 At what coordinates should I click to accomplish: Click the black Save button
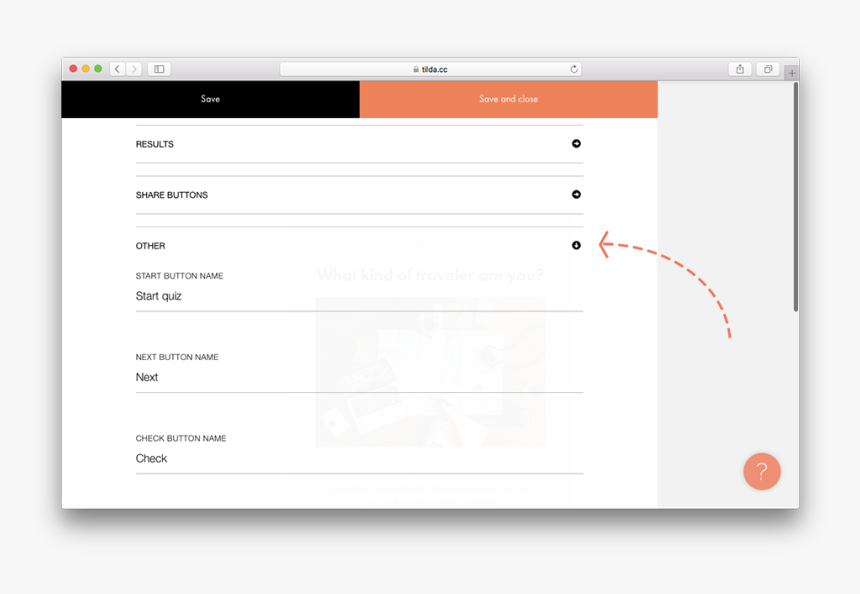click(211, 99)
